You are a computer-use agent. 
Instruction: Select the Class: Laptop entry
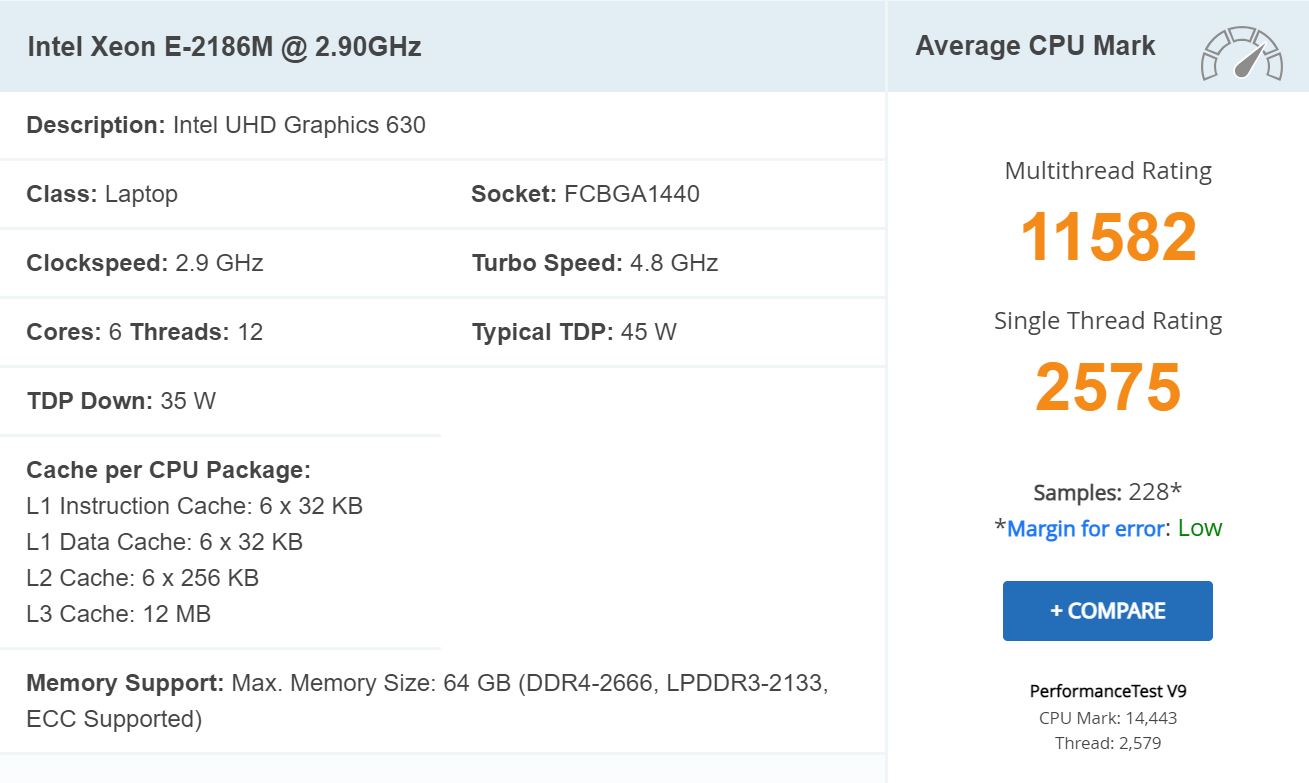102,194
